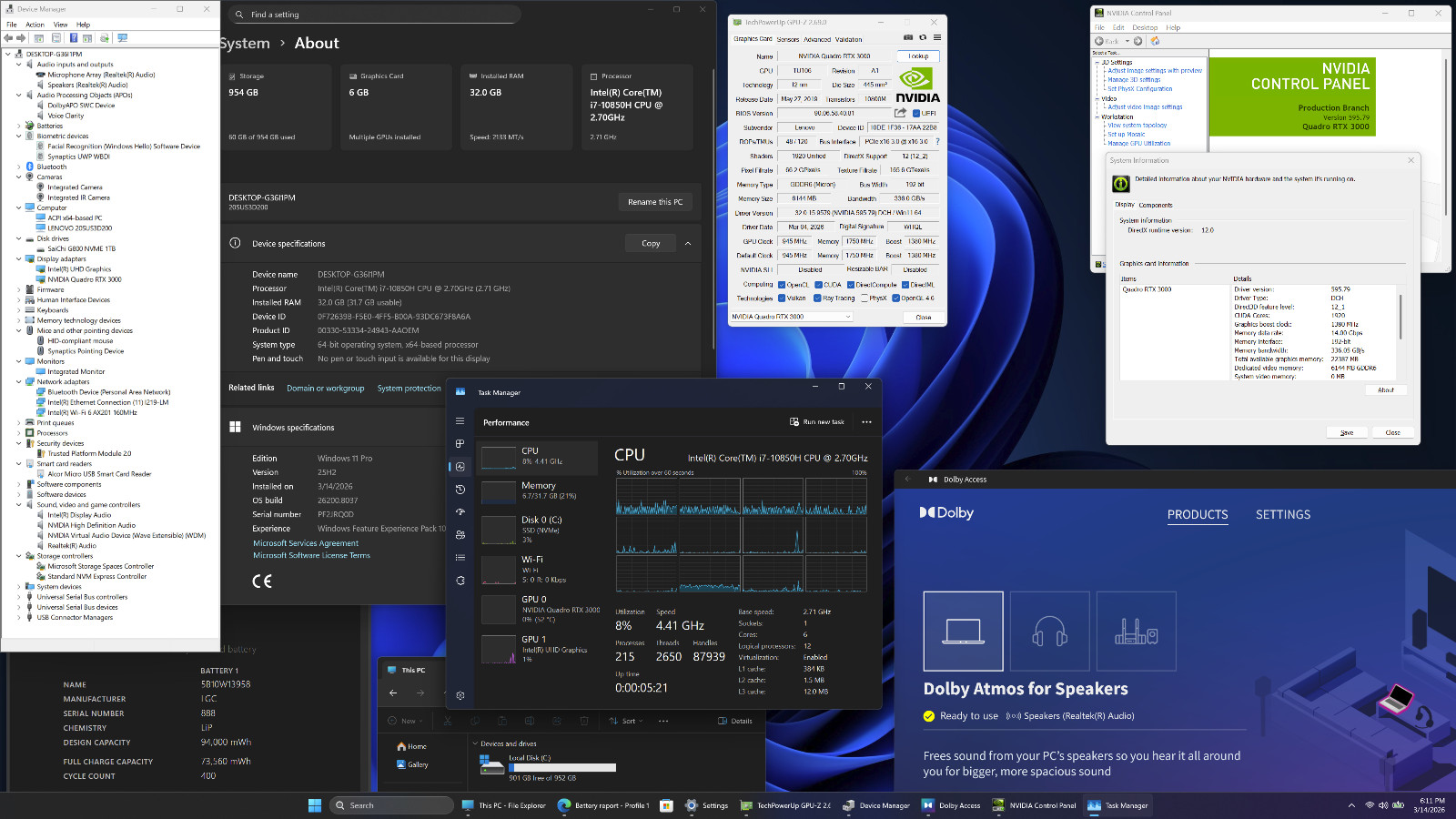The width and height of the screenshot is (1456, 819).
Task: Open App history in Task Manager sidebar
Action: [460, 490]
